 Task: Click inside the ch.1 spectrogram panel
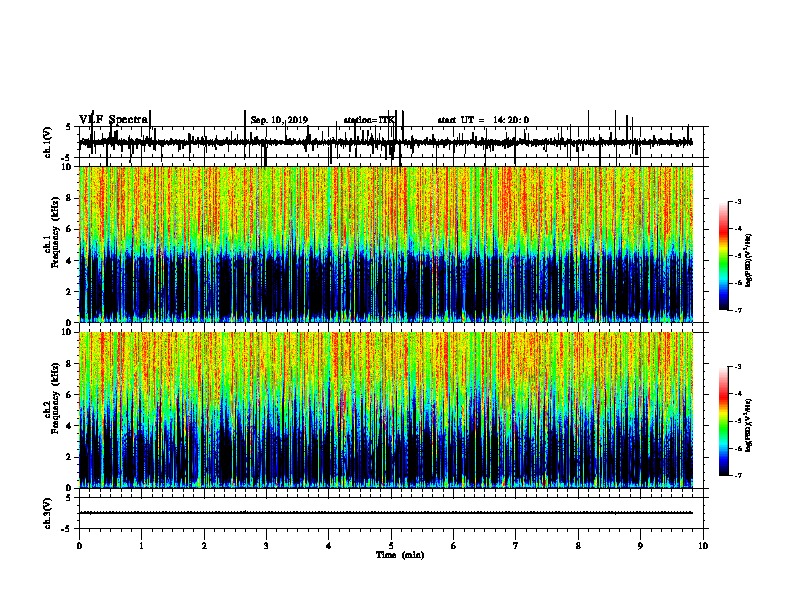pyautogui.click(x=386, y=244)
